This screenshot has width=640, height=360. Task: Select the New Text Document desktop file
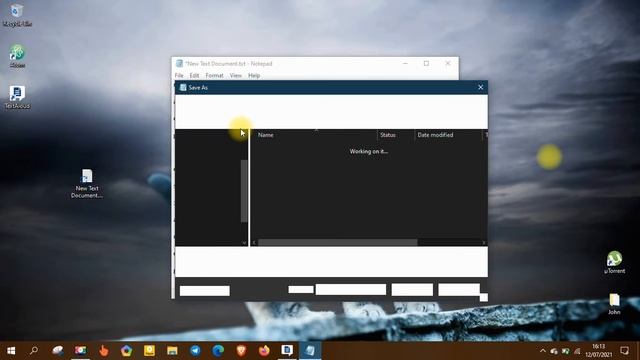(x=87, y=184)
